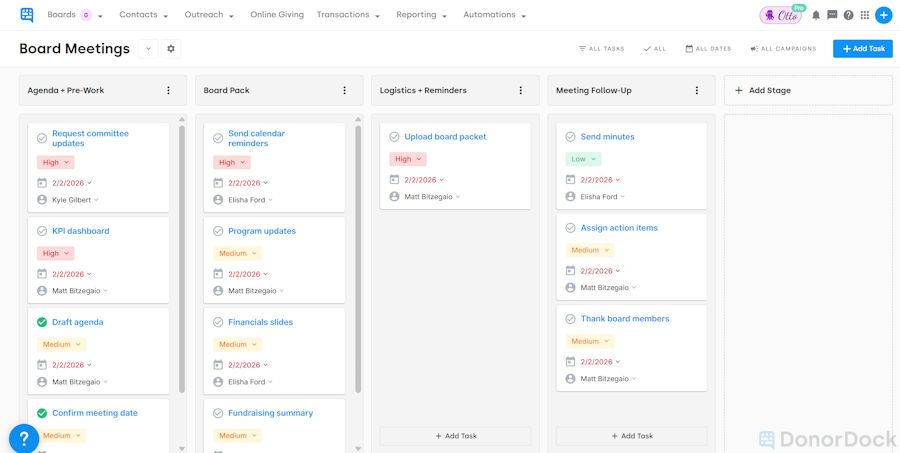900x453 pixels.
Task: Go to Online Giving
Action: pos(277,15)
